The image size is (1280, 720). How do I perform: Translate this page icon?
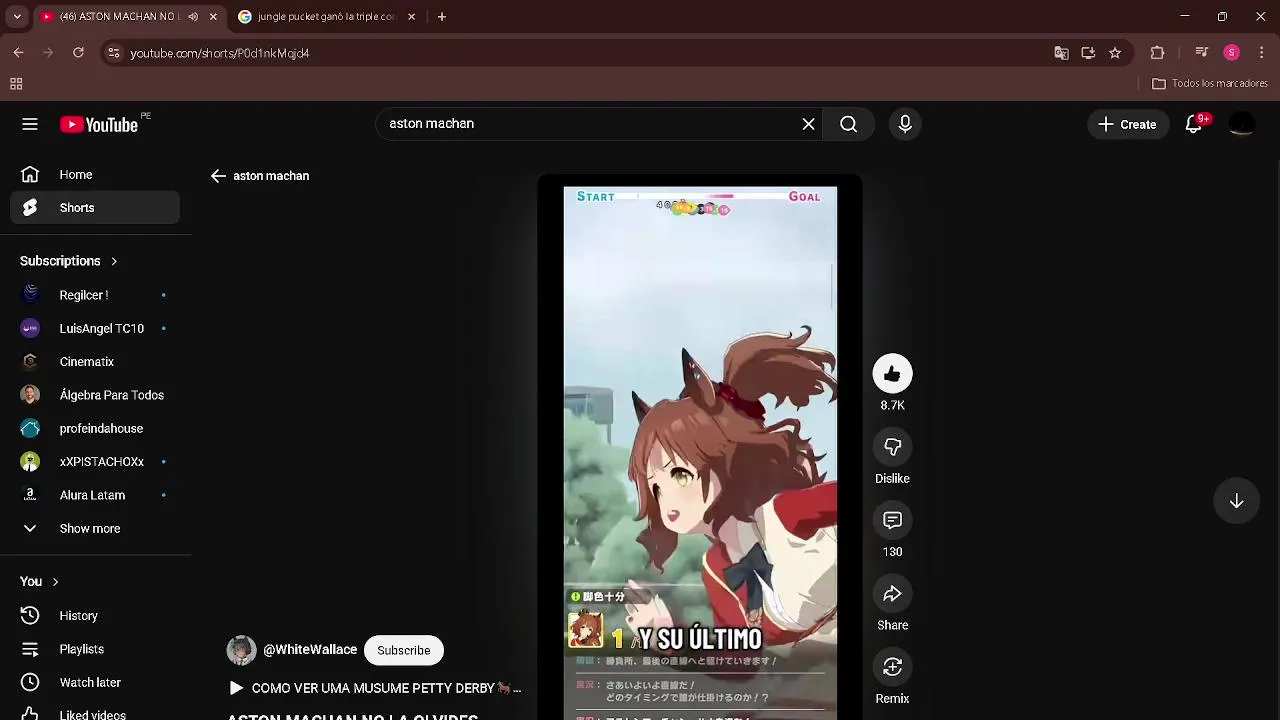coord(1061,53)
